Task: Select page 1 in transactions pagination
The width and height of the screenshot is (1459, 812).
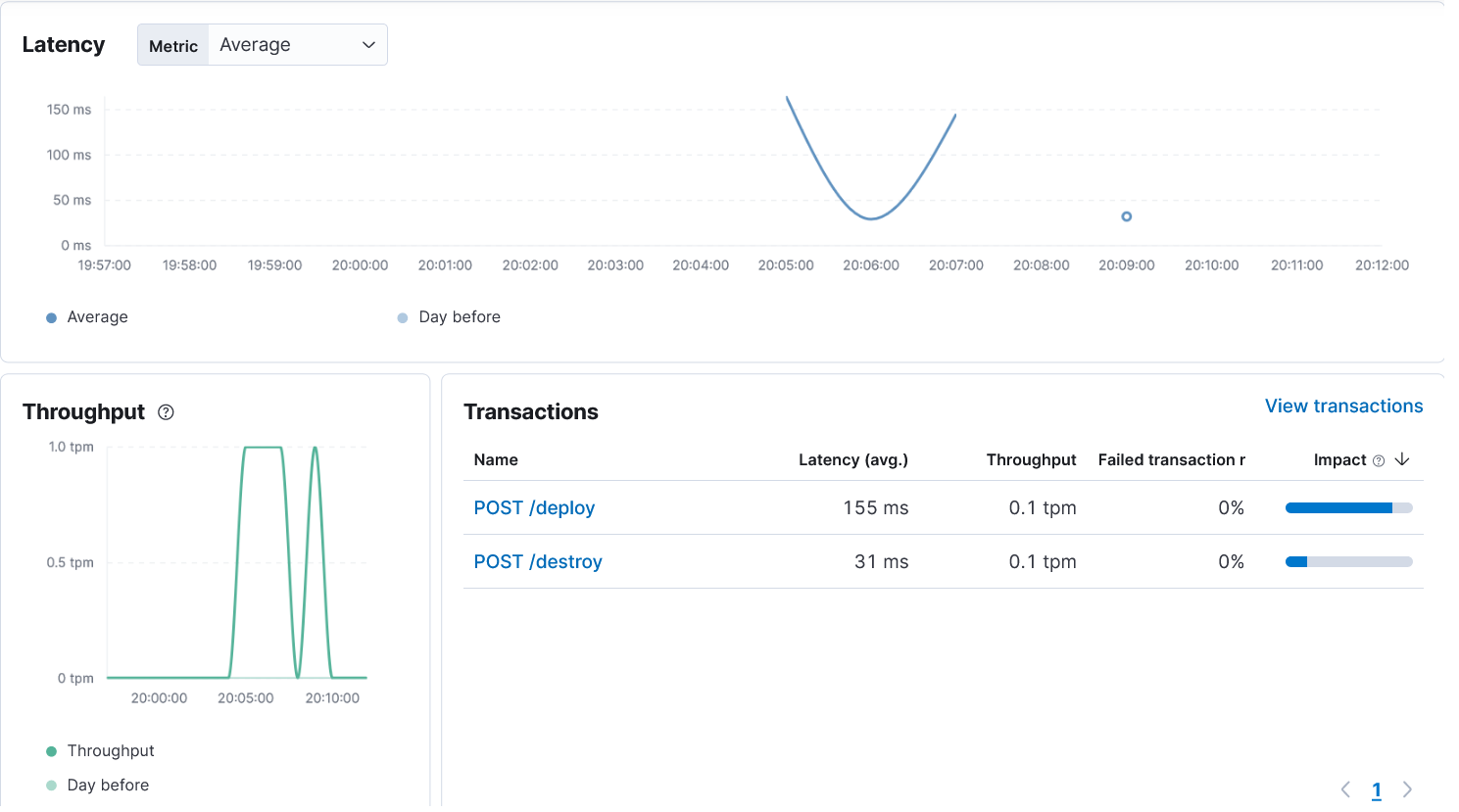Action: click(1377, 790)
